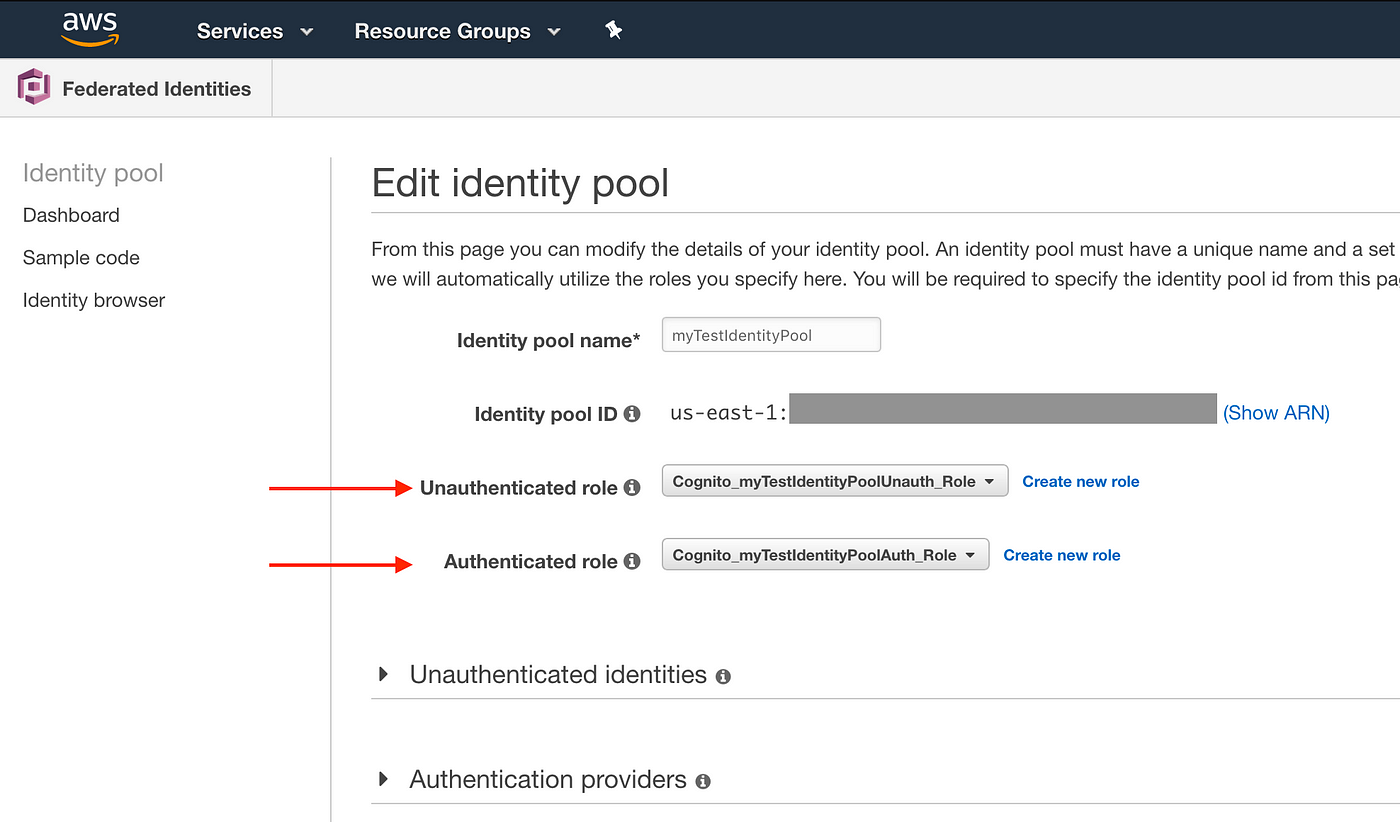Click info icon beside Unauthenticated identities
The width and height of the screenshot is (1400, 822).
[723, 677]
